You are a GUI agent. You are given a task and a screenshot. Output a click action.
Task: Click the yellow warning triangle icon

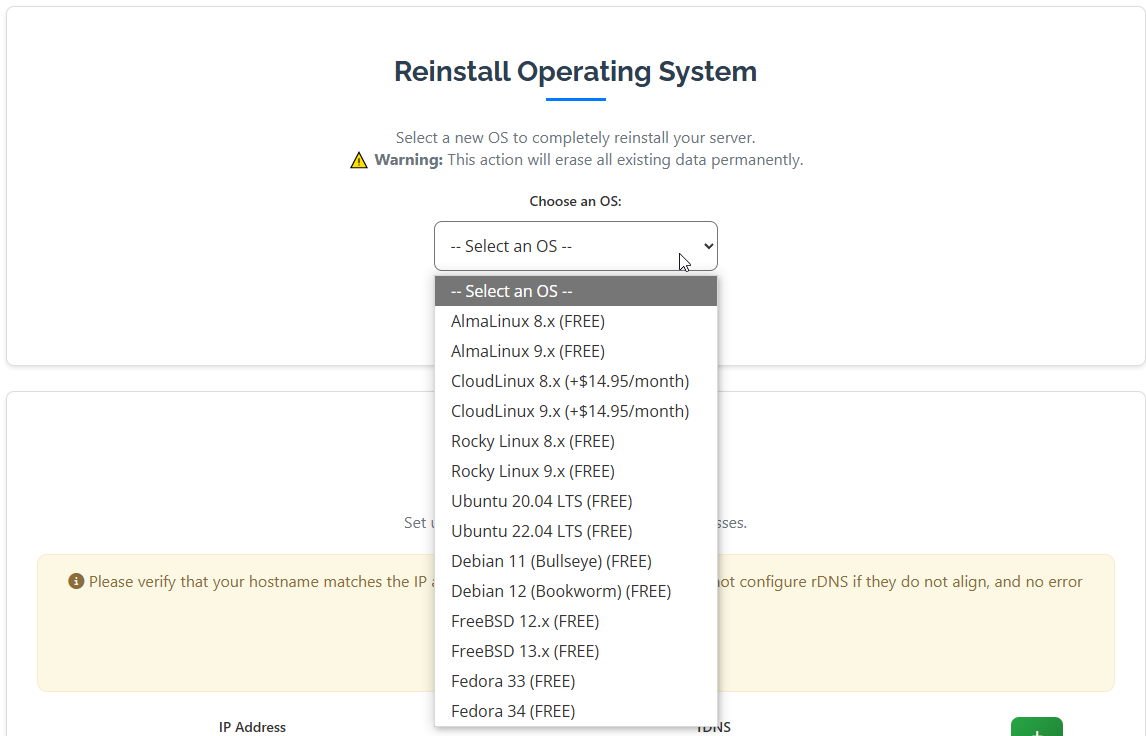click(x=359, y=160)
